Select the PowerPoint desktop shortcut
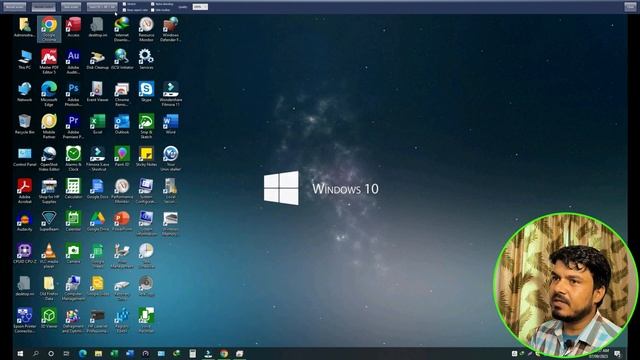 click(x=122, y=222)
